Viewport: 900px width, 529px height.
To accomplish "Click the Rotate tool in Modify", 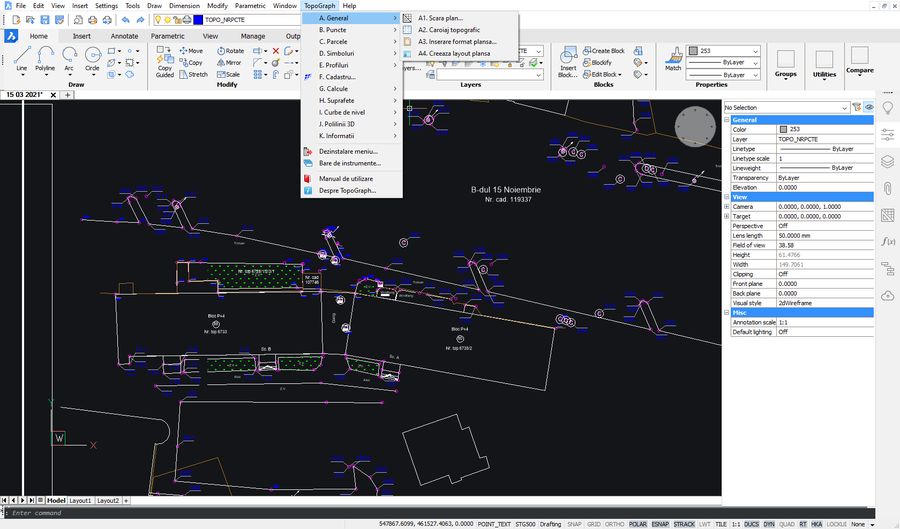I will click(229, 50).
